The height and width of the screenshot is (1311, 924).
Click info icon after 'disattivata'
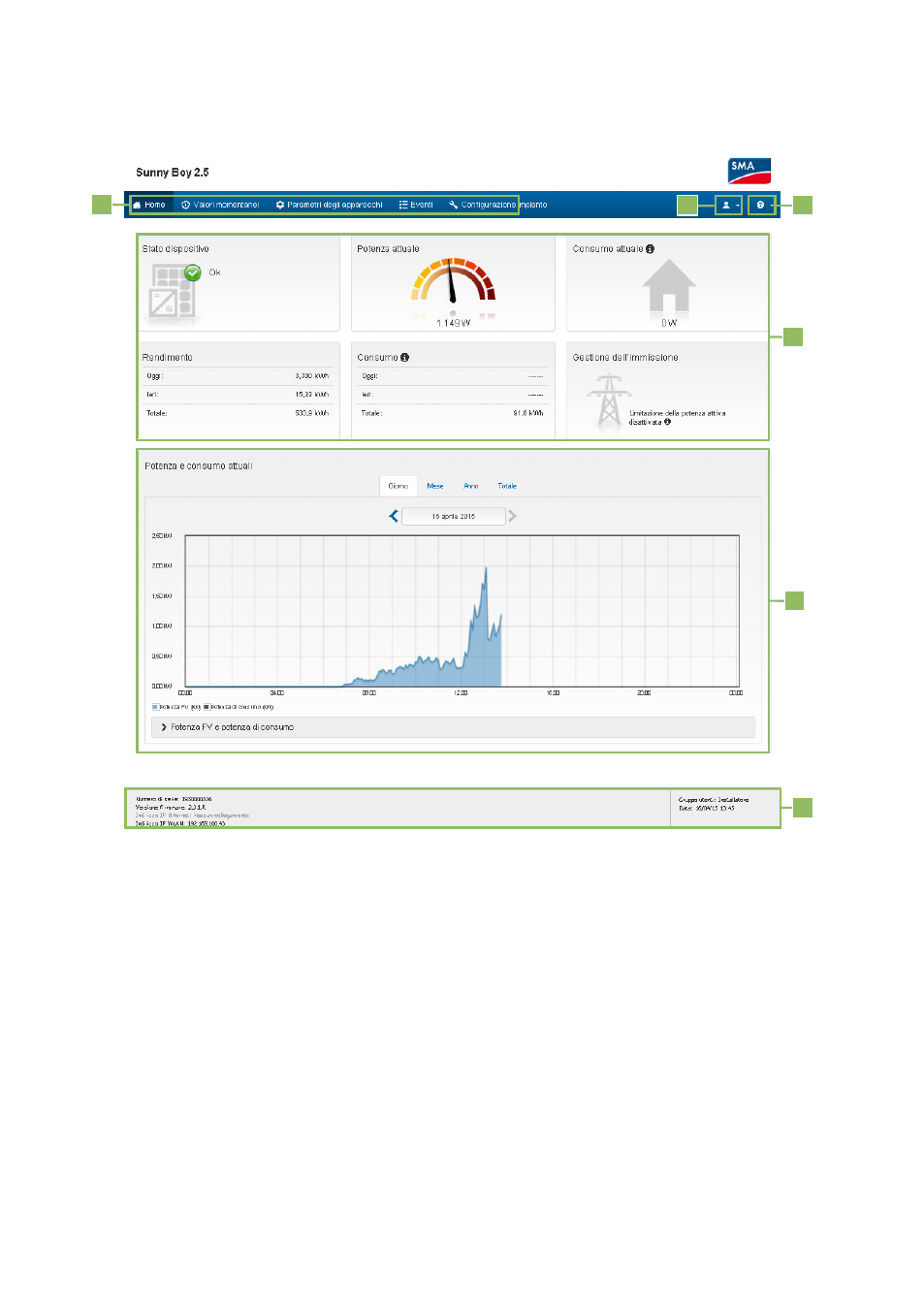(x=667, y=422)
